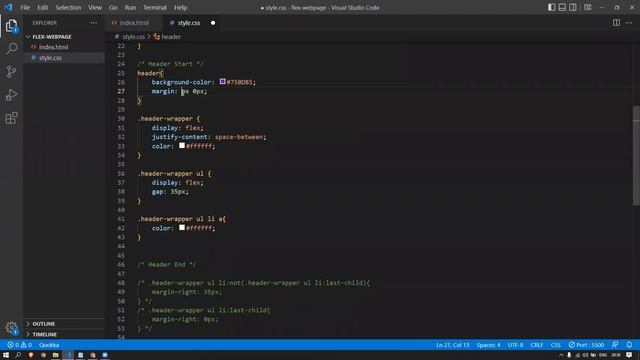Open the Source Control view

pos(11,72)
